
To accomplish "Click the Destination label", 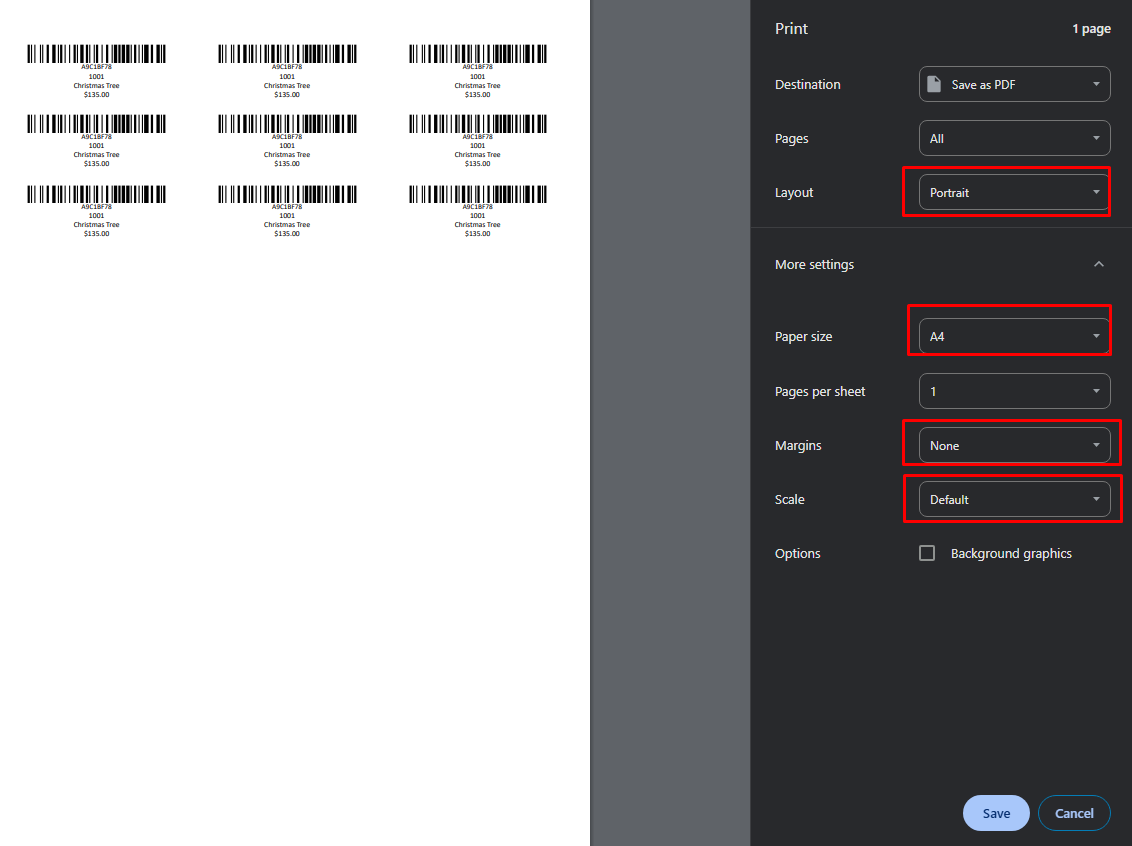I will [807, 84].
